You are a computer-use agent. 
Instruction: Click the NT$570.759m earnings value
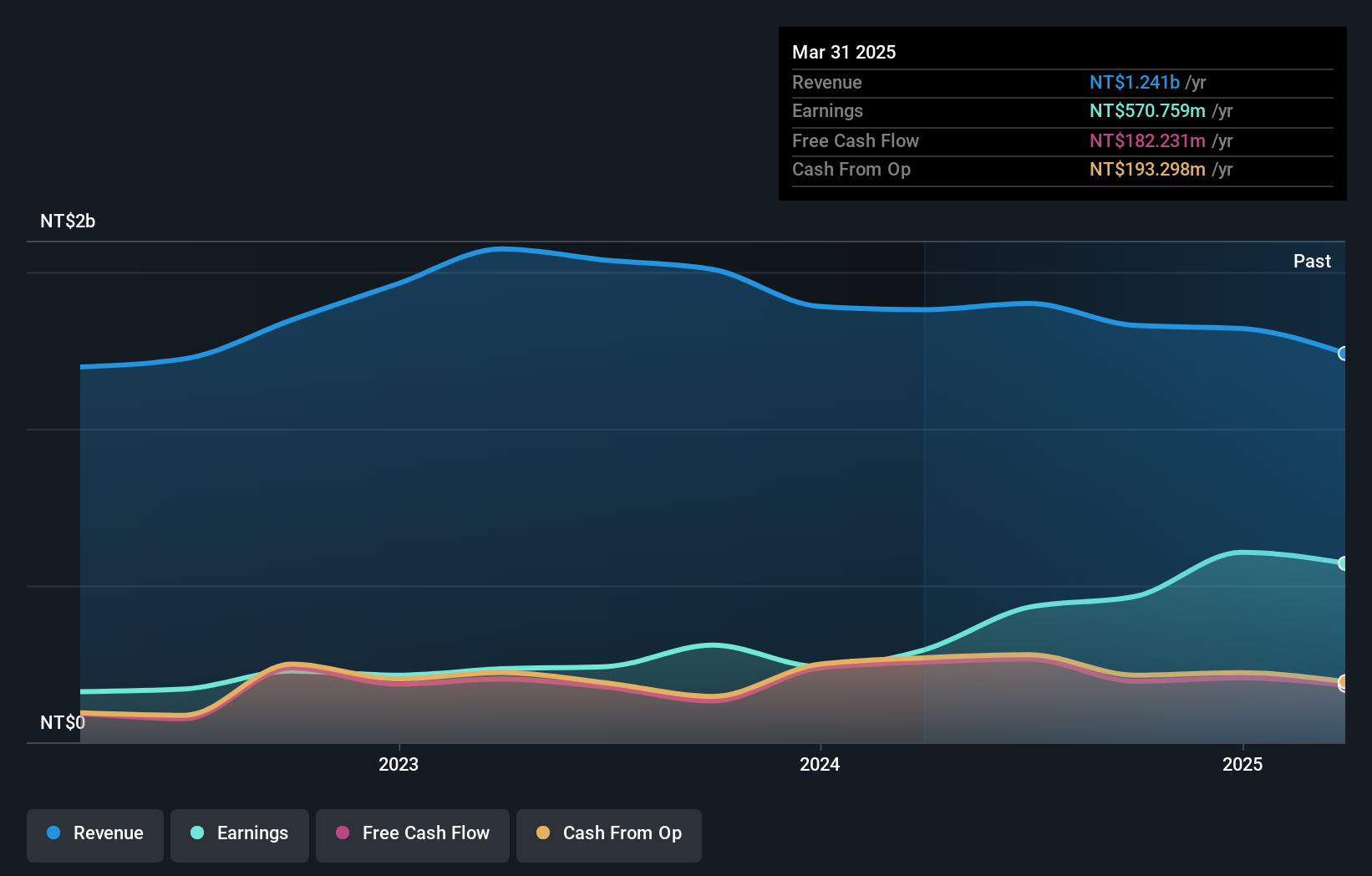tap(1147, 110)
